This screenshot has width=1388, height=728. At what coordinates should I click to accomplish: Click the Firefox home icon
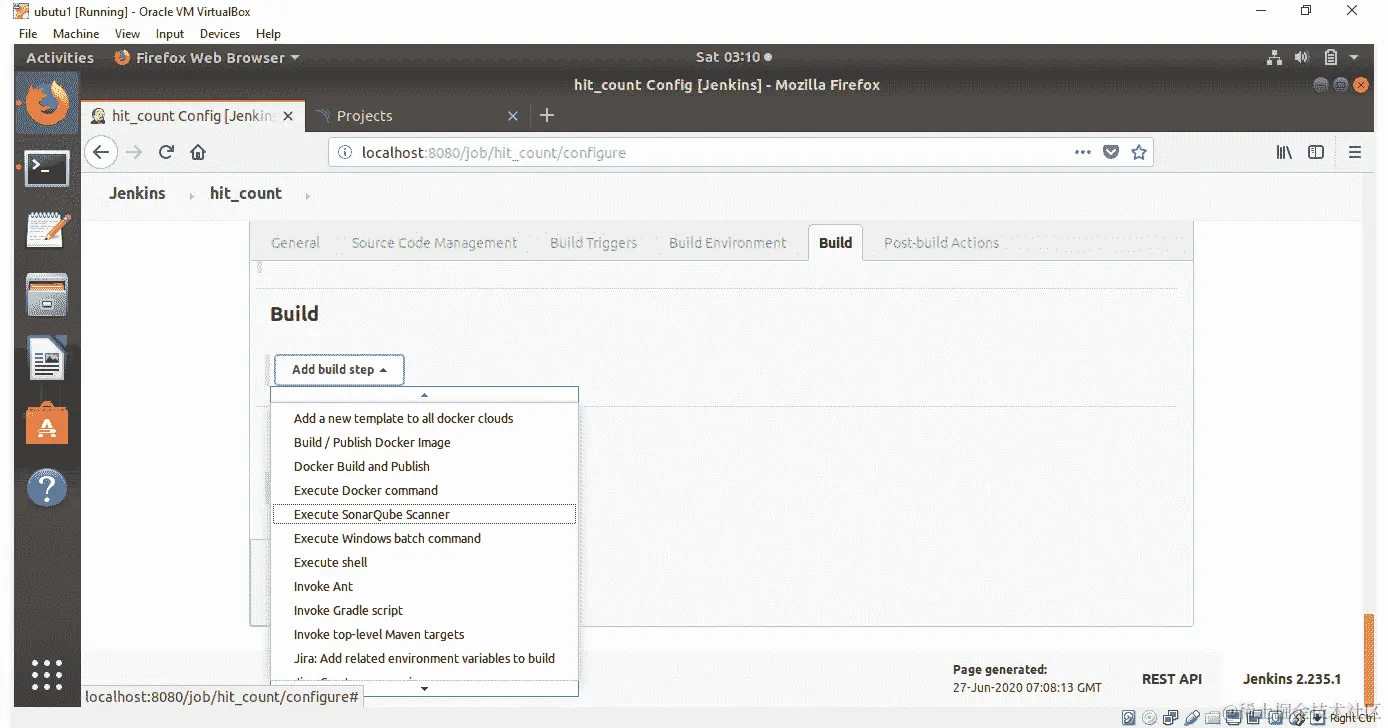click(x=198, y=151)
